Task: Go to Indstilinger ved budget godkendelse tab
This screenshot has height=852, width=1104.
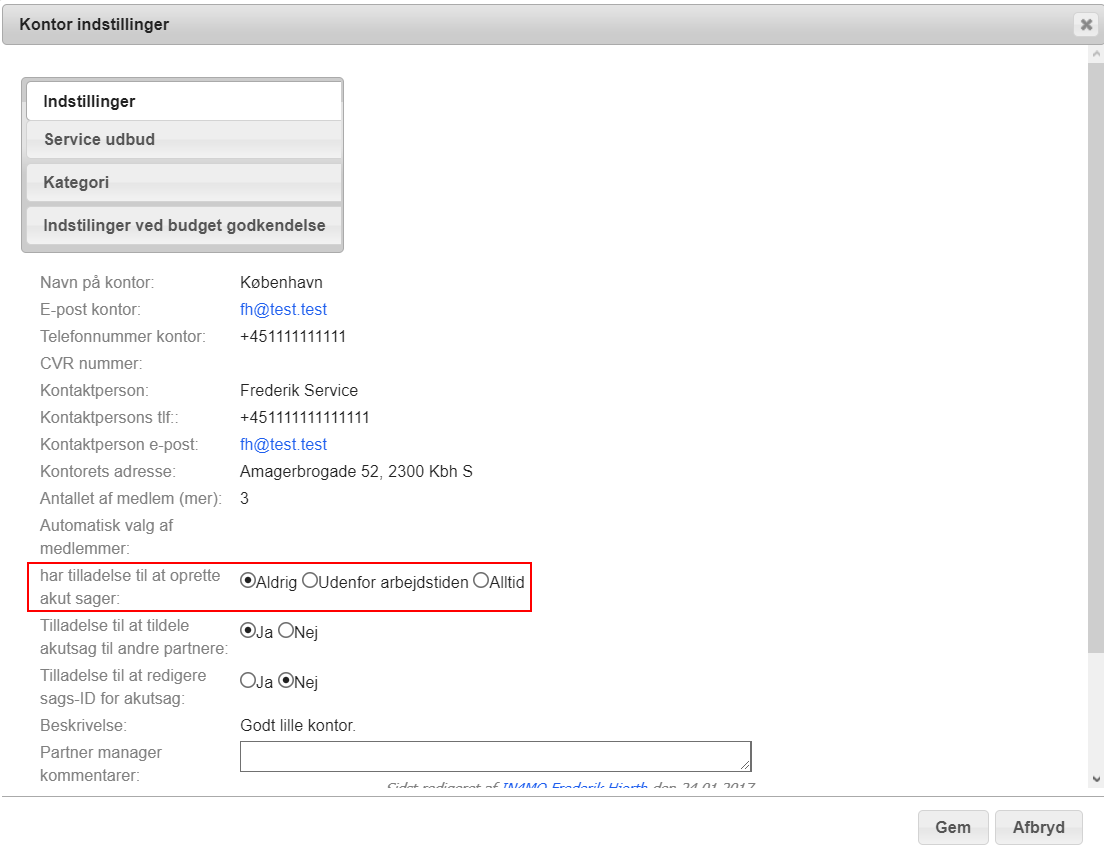Action: [182, 226]
